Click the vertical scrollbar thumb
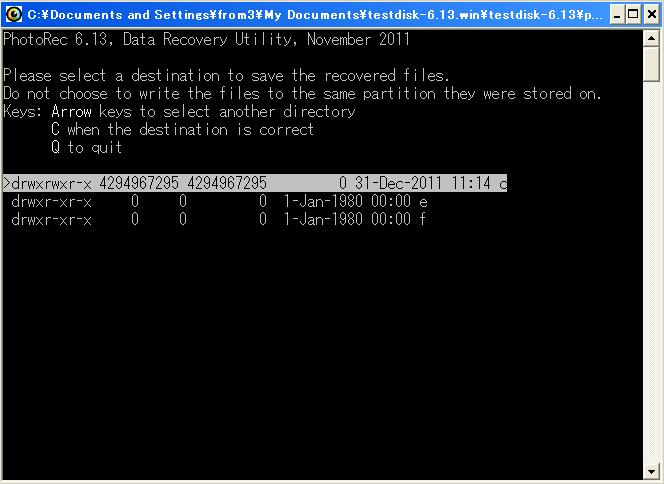This screenshot has height=484, width=664. [x=651, y=64]
